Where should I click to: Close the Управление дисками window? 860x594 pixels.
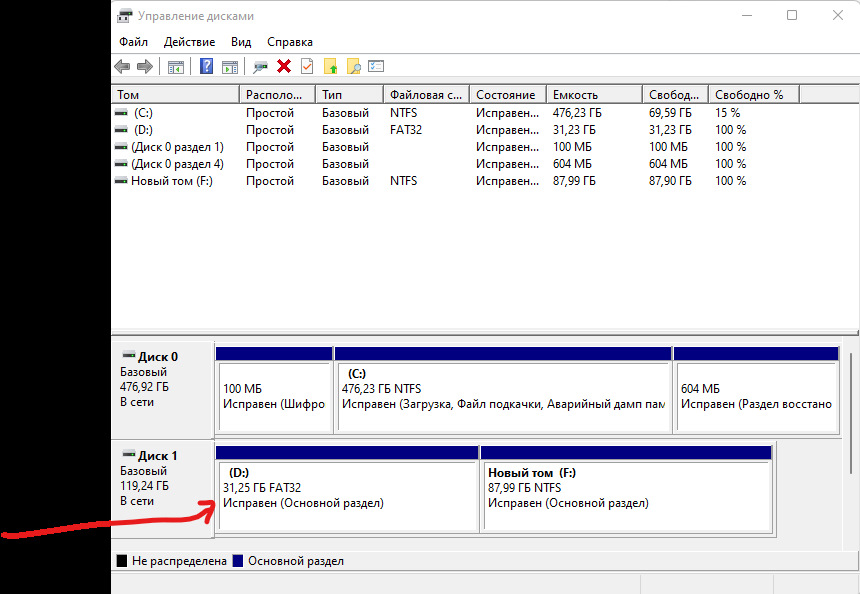838,15
